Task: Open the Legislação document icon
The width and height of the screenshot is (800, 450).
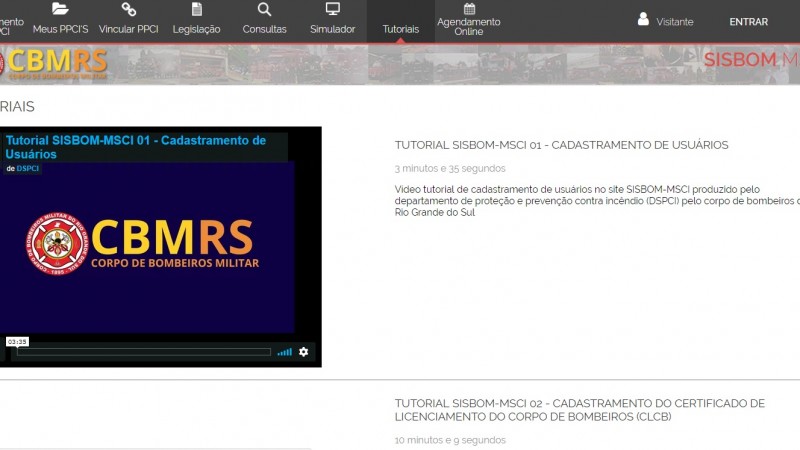Action: pyautogui.click(x=196, y=9)
